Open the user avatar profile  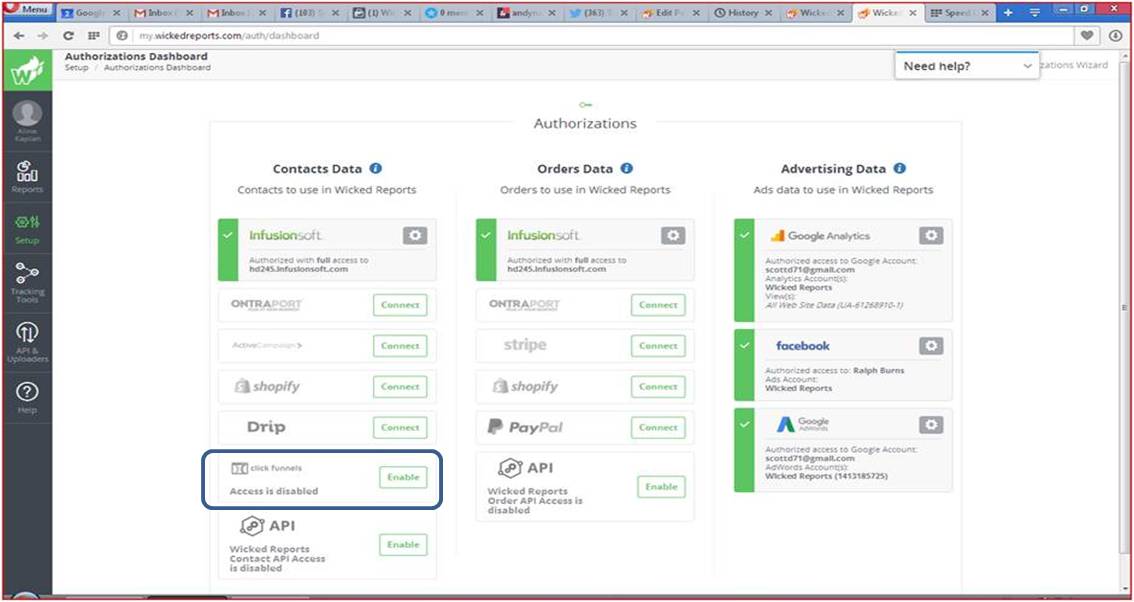(x=27, y=114)
